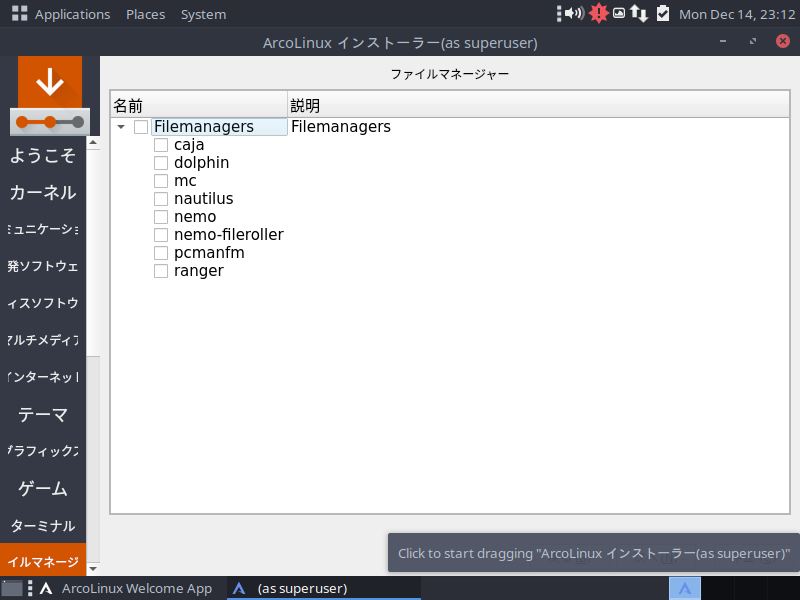Image resolution: width=800 pixels, height=600 pixels.
Task: Click the bottom panel handle dots
Action: tap(30, 588)
